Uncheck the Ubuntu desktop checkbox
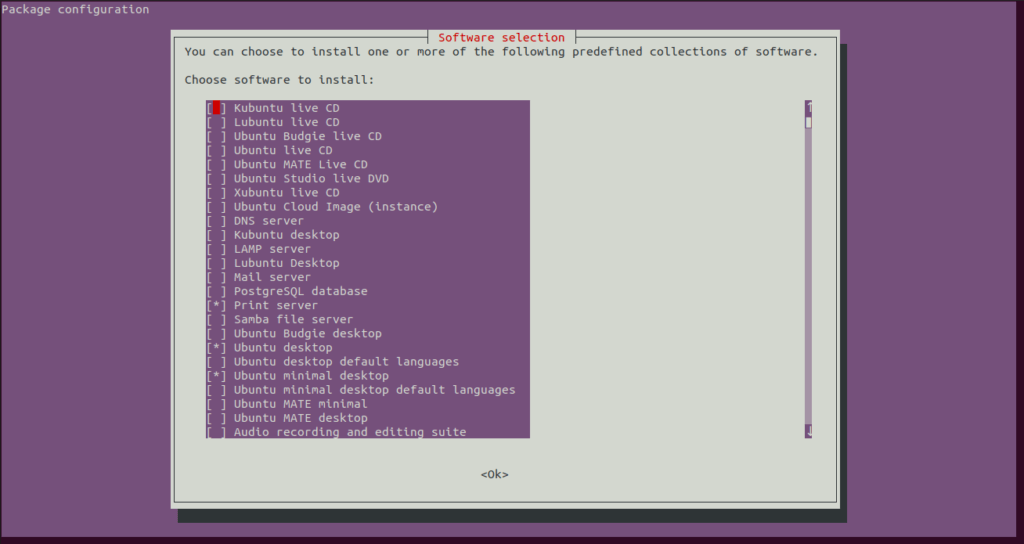 216,347
